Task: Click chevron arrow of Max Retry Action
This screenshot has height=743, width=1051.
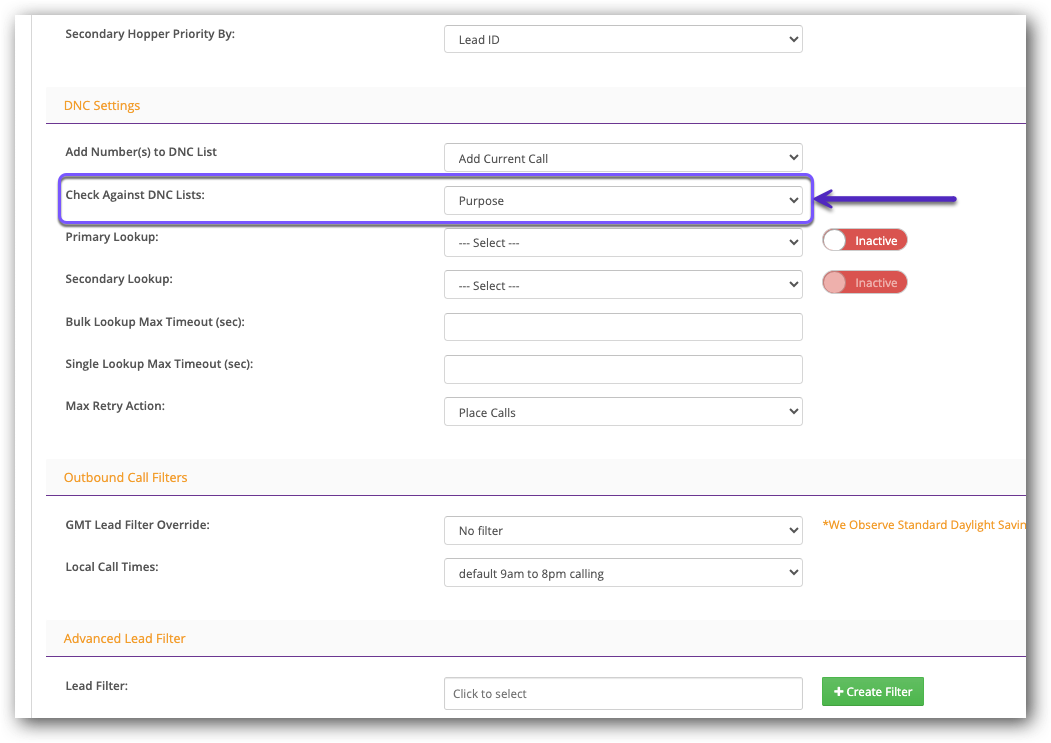Action: [x=793, y=412]
